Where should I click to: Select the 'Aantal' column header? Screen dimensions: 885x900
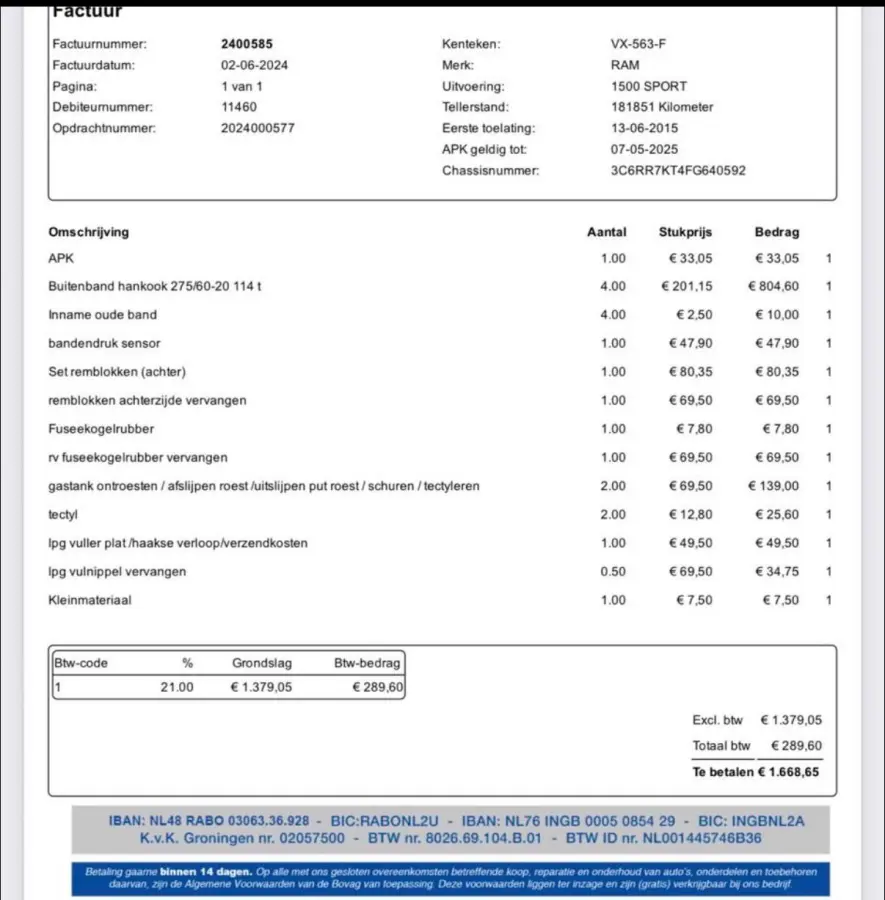pos(607,232)
